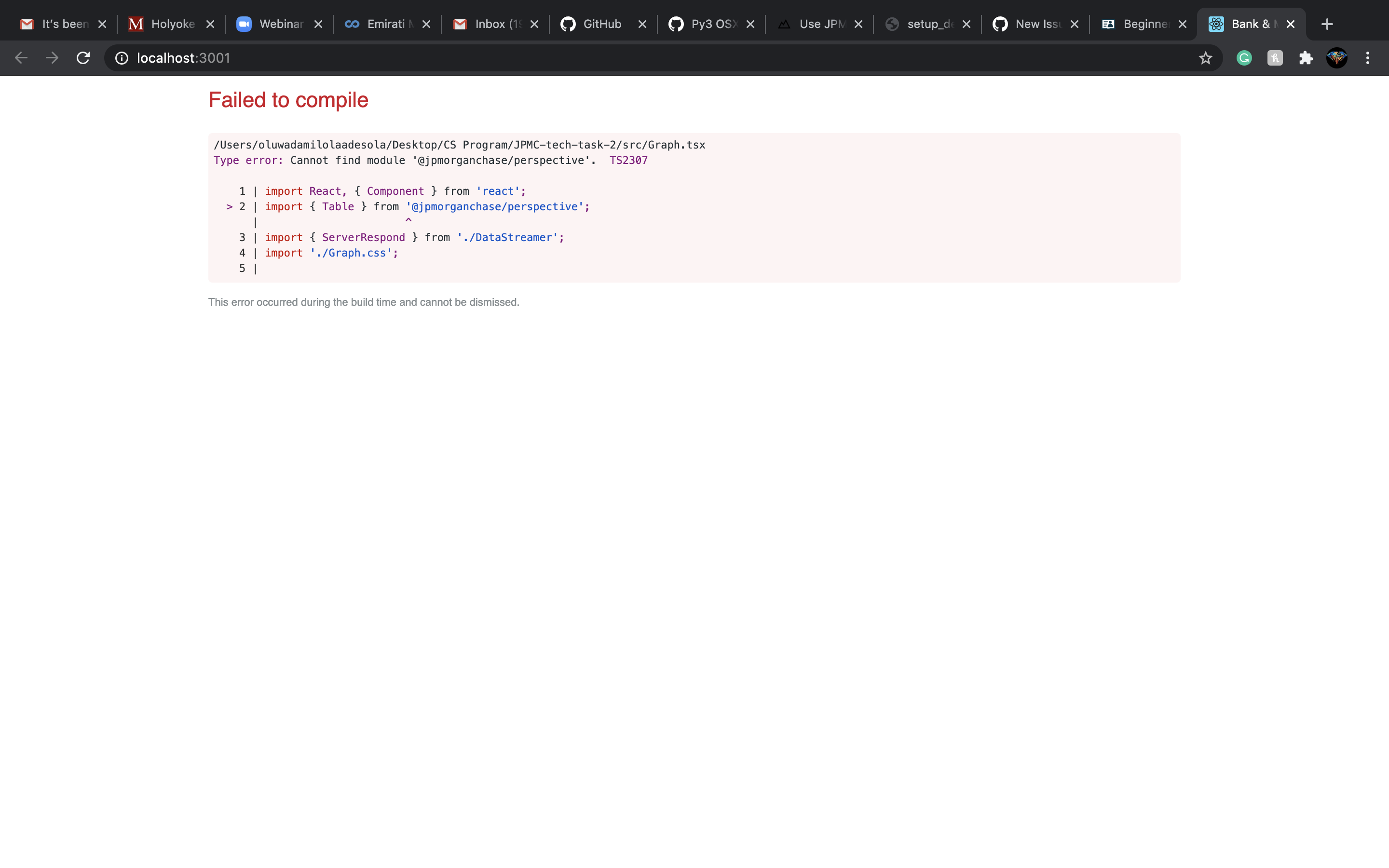This screenshot has height=868, width=1389.
Task: Switch to the Webinar Zoom tab
Action: [x=280, y=24]
